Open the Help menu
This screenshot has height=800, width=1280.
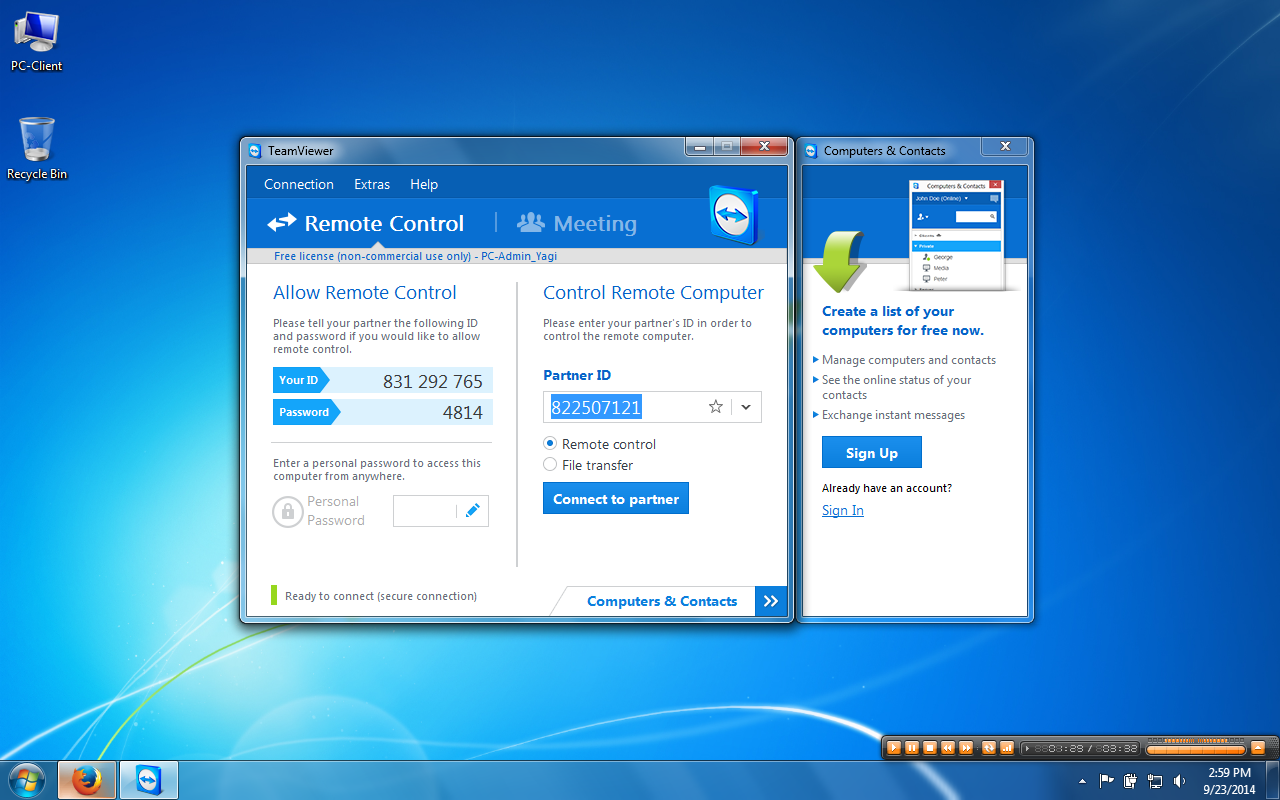coord(424,184)
